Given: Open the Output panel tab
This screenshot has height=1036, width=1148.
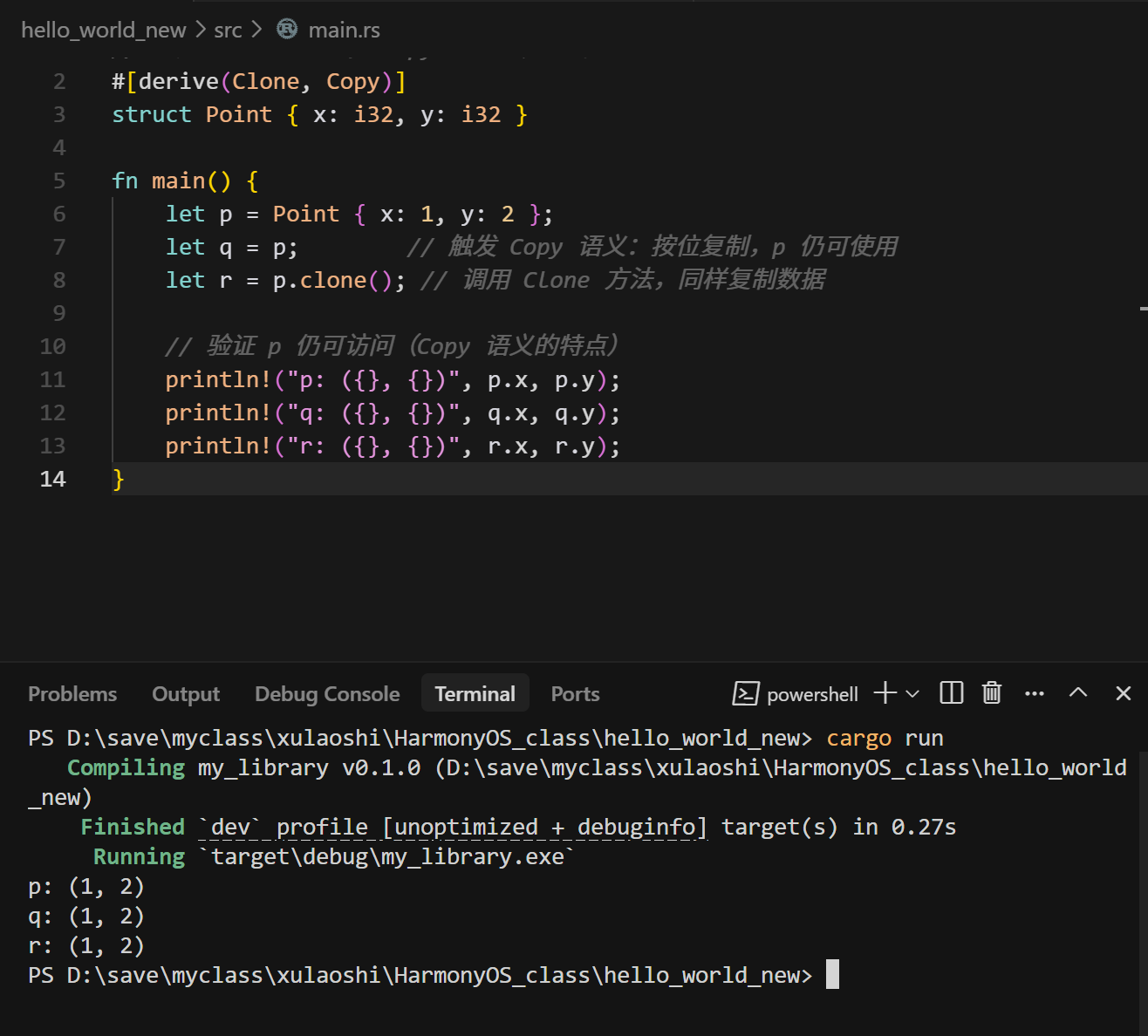Looking at the screenshot, I should (186, 694).
